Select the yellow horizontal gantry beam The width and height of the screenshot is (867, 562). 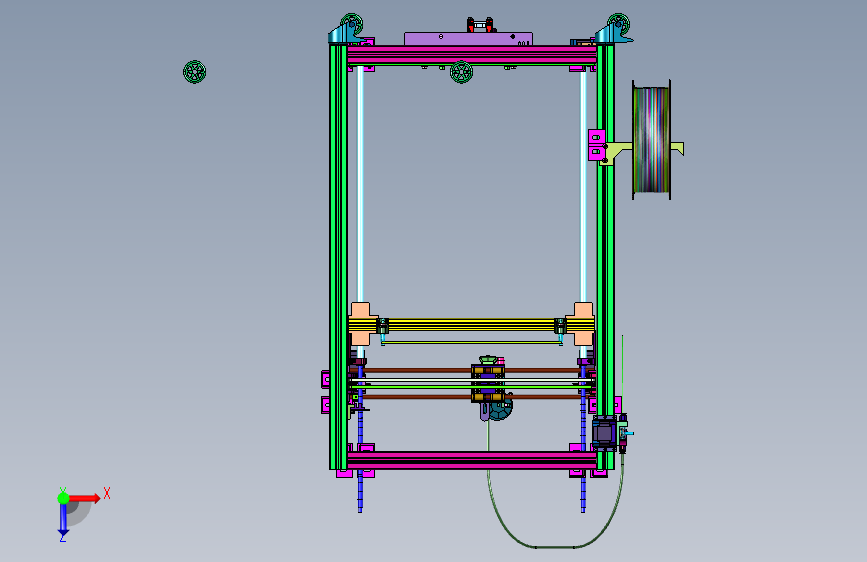point(472,325)
